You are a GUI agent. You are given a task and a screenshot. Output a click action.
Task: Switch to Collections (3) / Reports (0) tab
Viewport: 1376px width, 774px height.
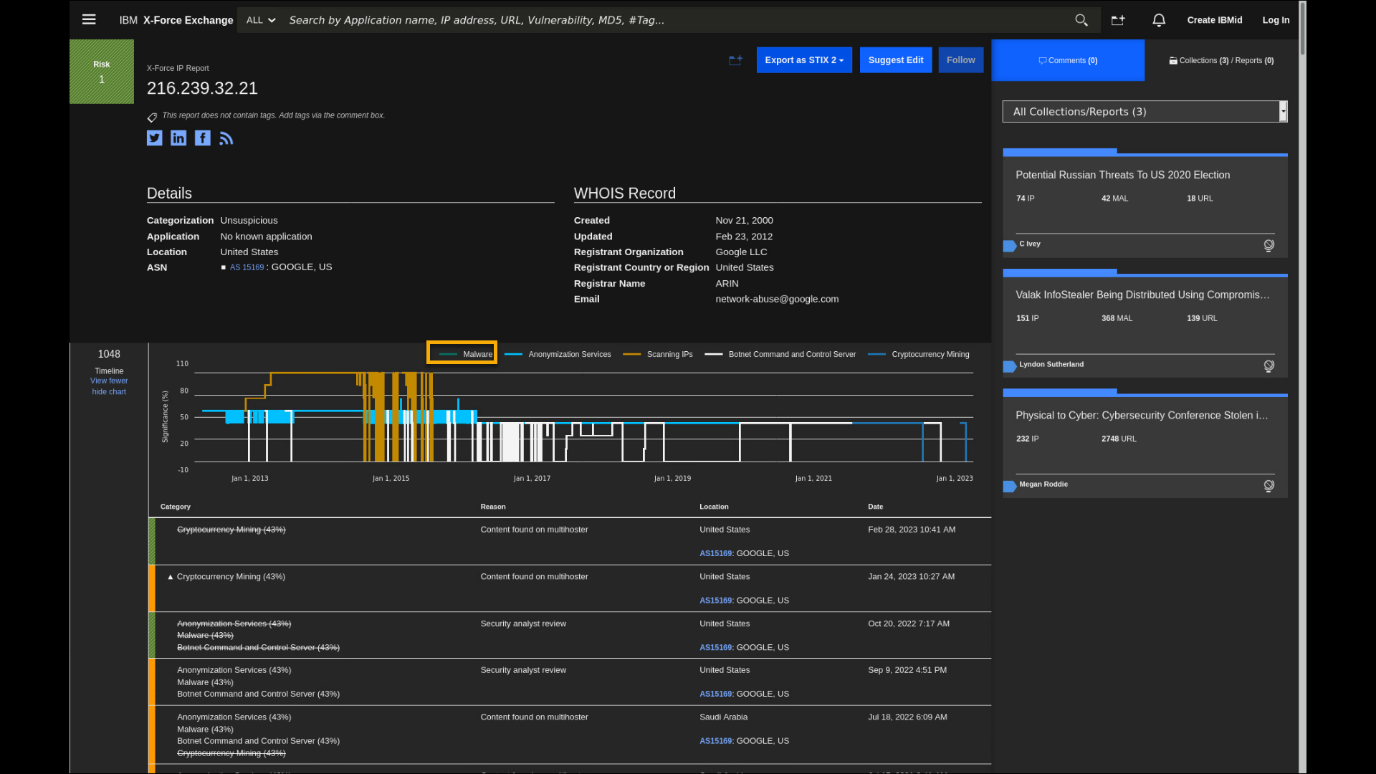pyautogui.click(x=1221, y=60)
